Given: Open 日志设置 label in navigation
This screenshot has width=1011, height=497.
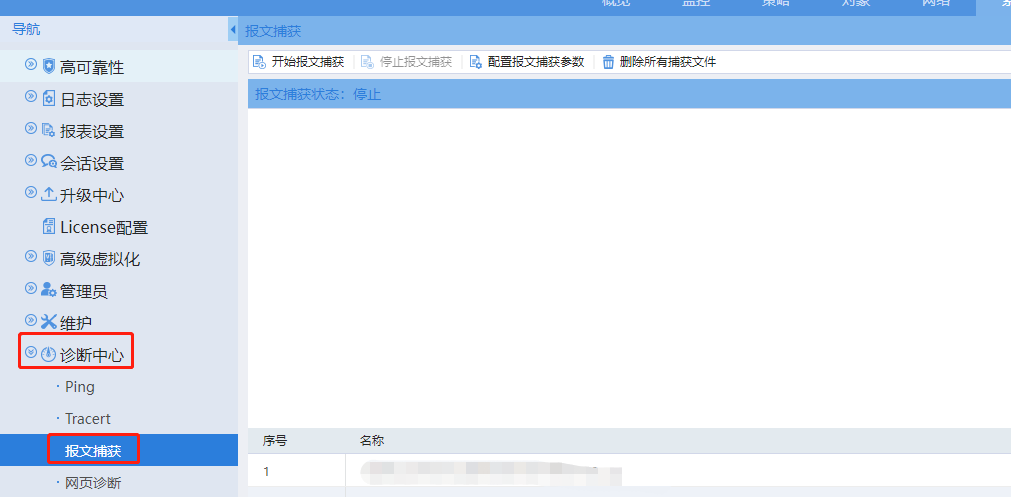Looking at the screenshot, I should pyautogui.click(x=92, y=99).
